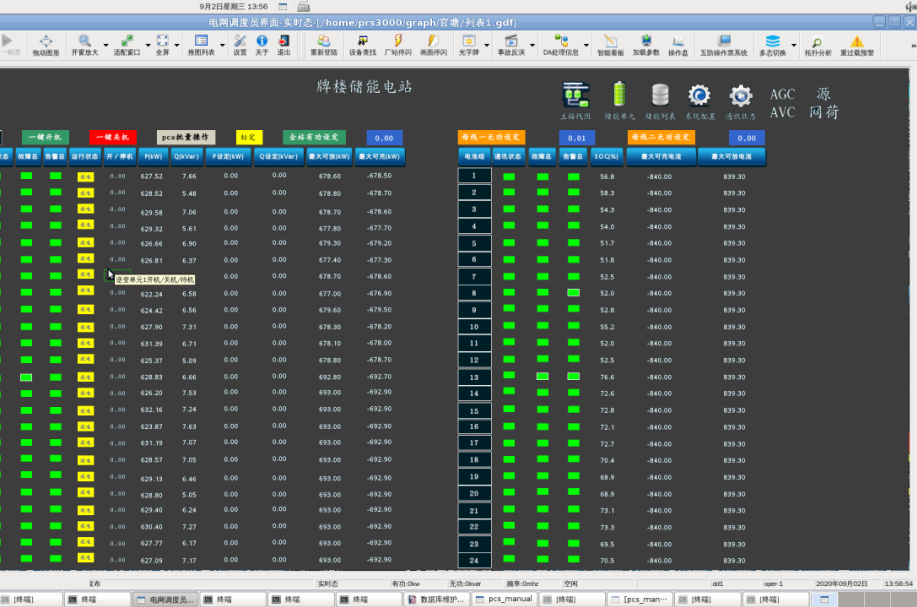
Task: Expand the 推图列表 list dropdown arrow
Action: tap(220, 45)
